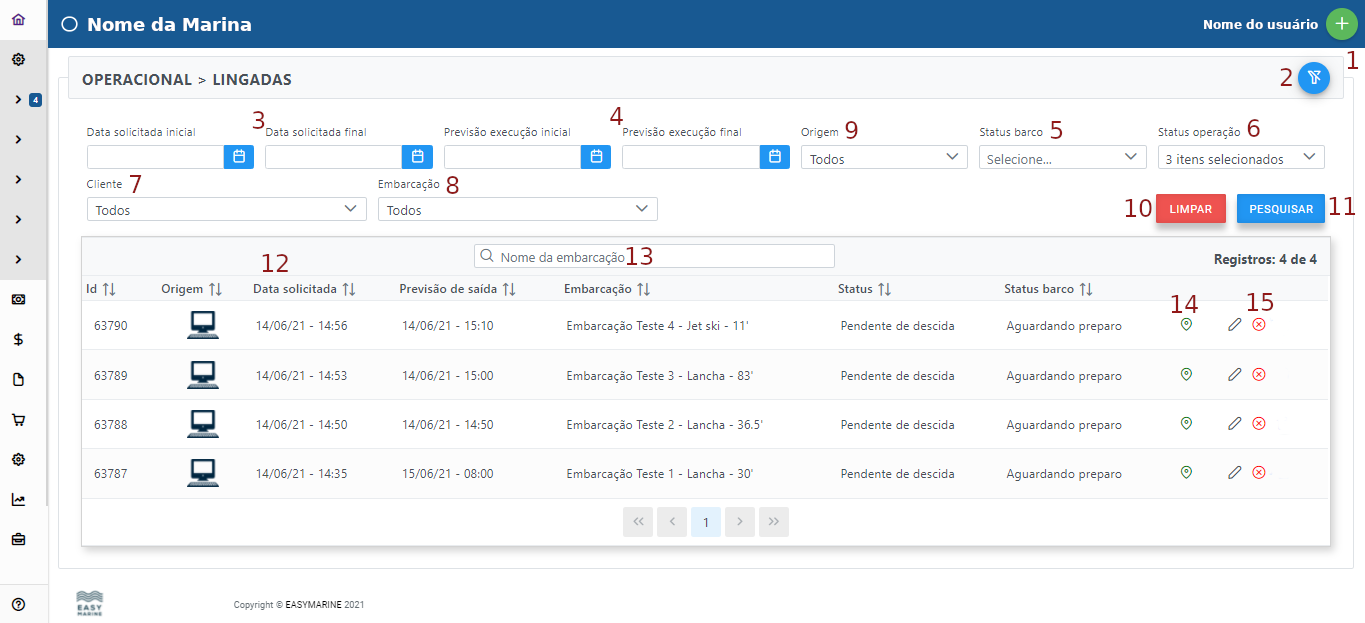
Task: Open calendar for Data solicitada inicial
Action: pyautogui.click(x=239, y=157)
